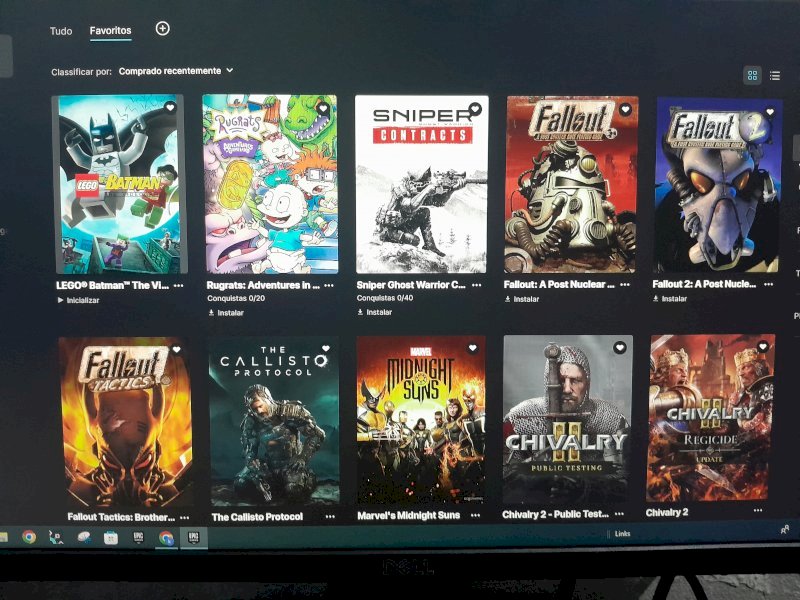Open The Callisto Protocol cover art
Viewport: 800px width, 600px height.
pos(274,421)
